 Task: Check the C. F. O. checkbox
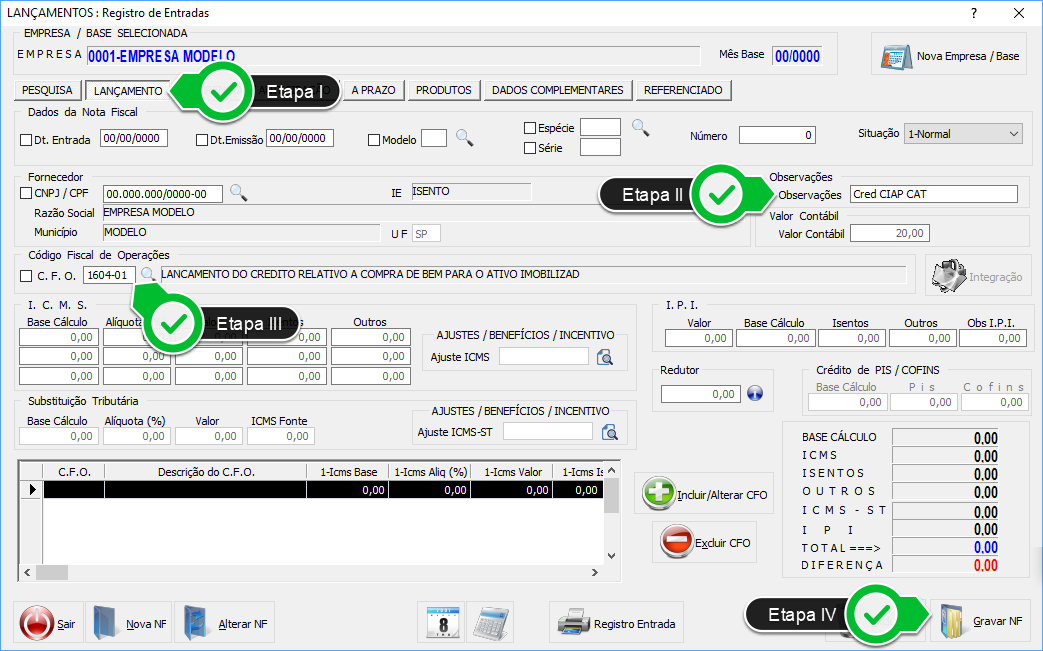pos(26,275)
